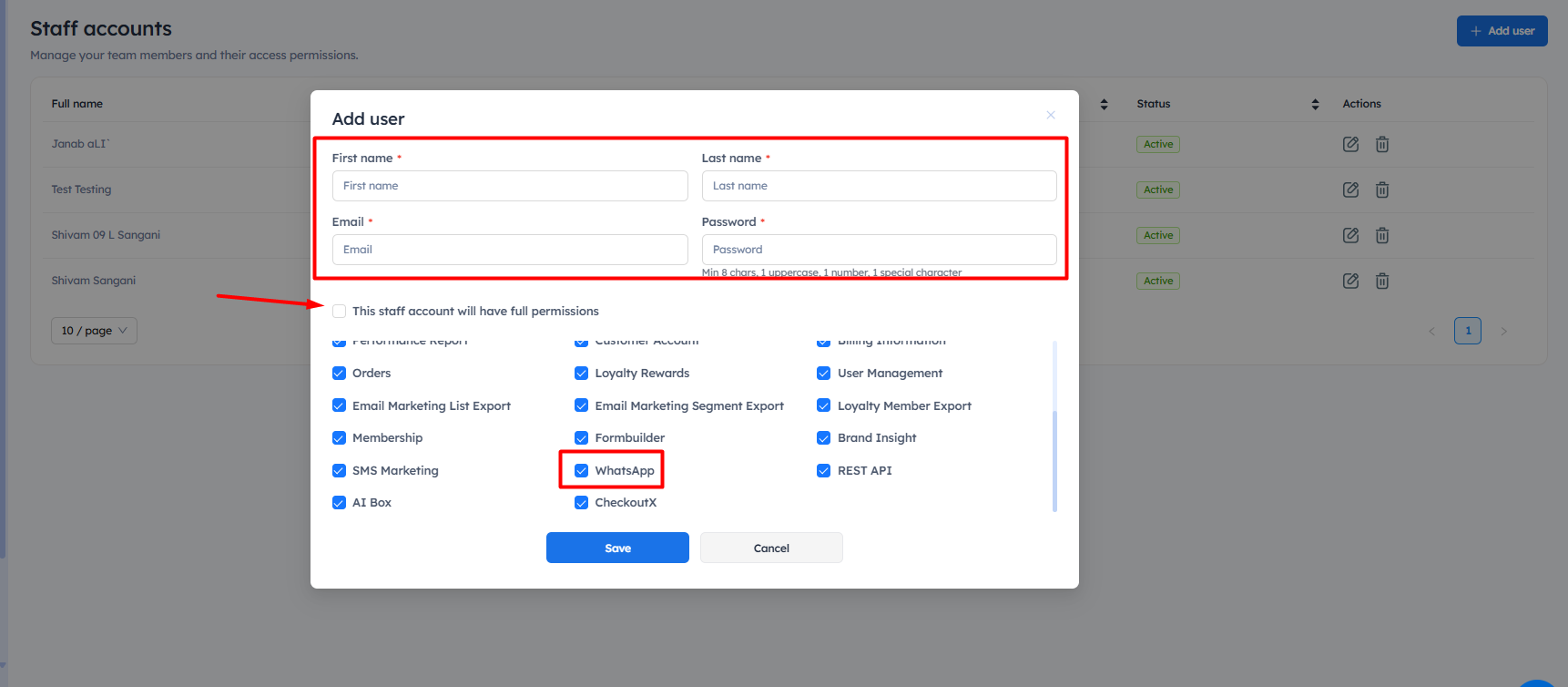Go to previous page arrow
Image resolution: width=1568 pixels, height=687 pixels.
[1431, 331]
